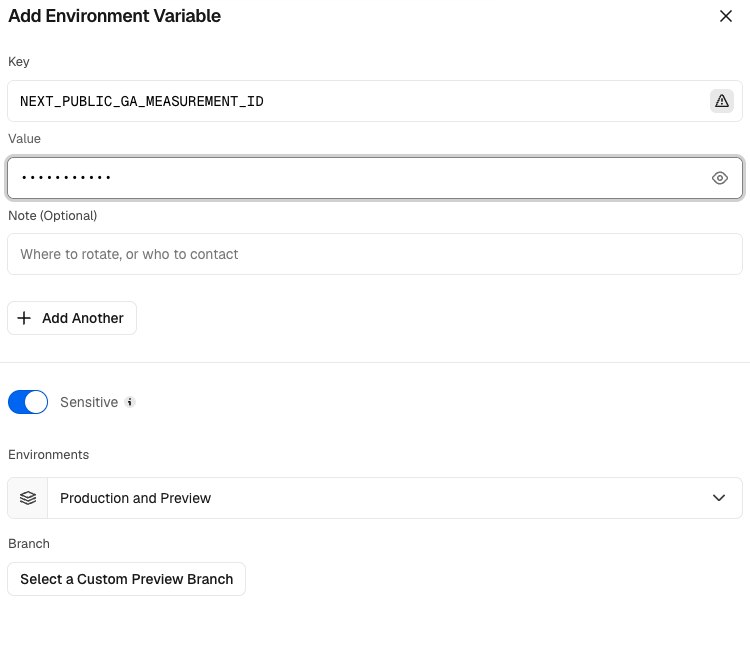Click the Sensitive info icon
Image resolution: width=750 pixels, height=656 pixels.
click(x=130, y=402)
